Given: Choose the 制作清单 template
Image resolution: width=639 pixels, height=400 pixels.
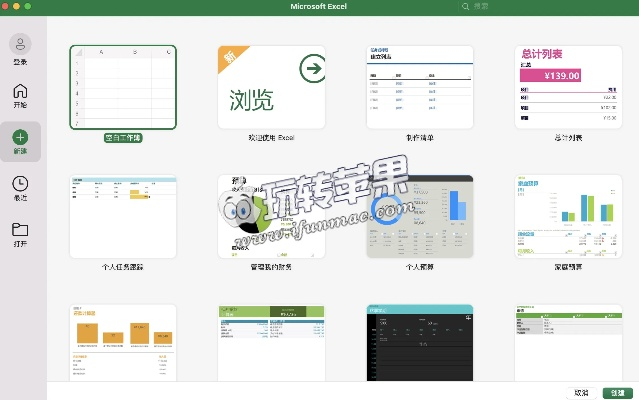Looking at the screenshot, I should coord(419,87).
